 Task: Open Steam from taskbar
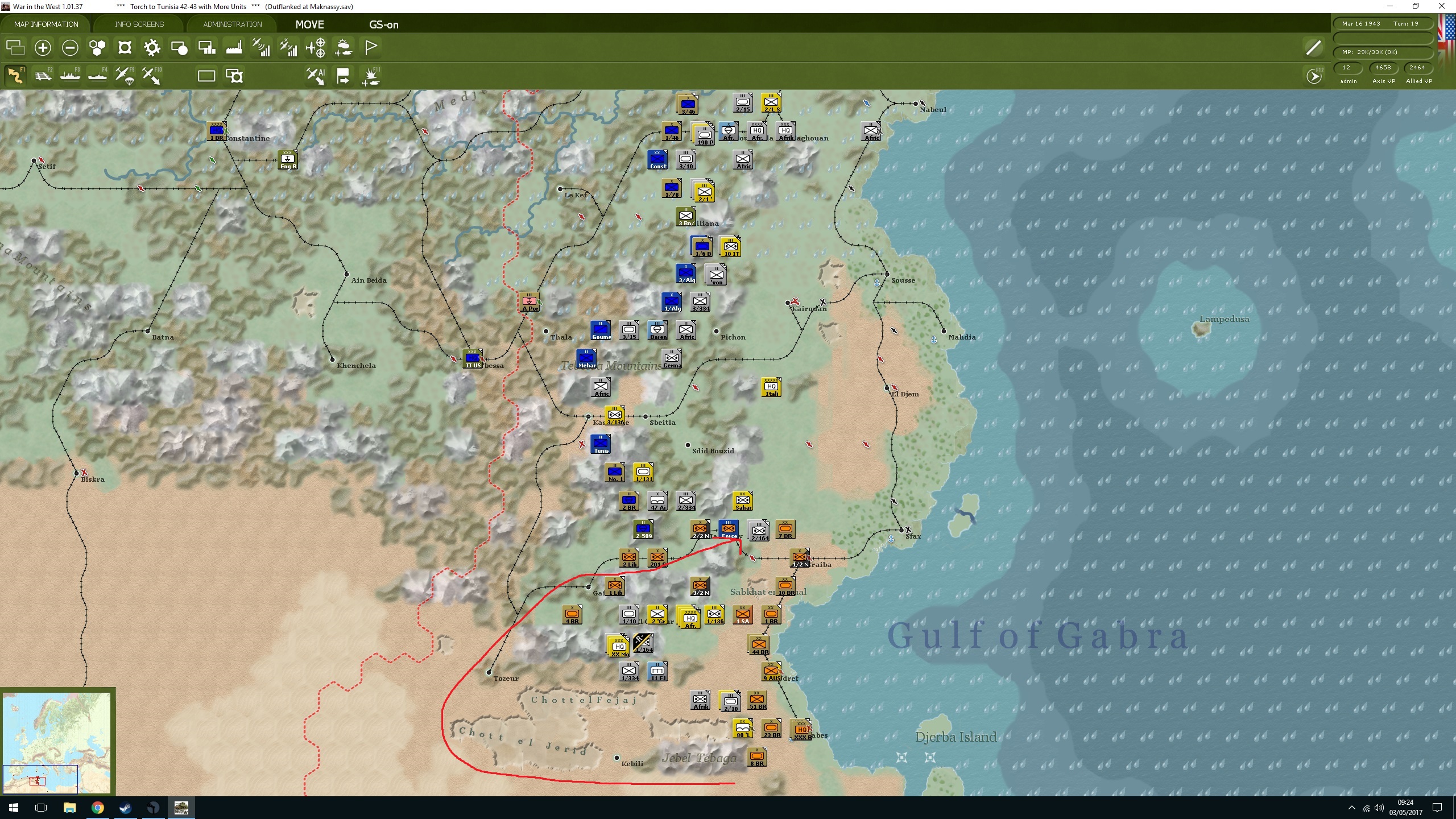(125, 808)
